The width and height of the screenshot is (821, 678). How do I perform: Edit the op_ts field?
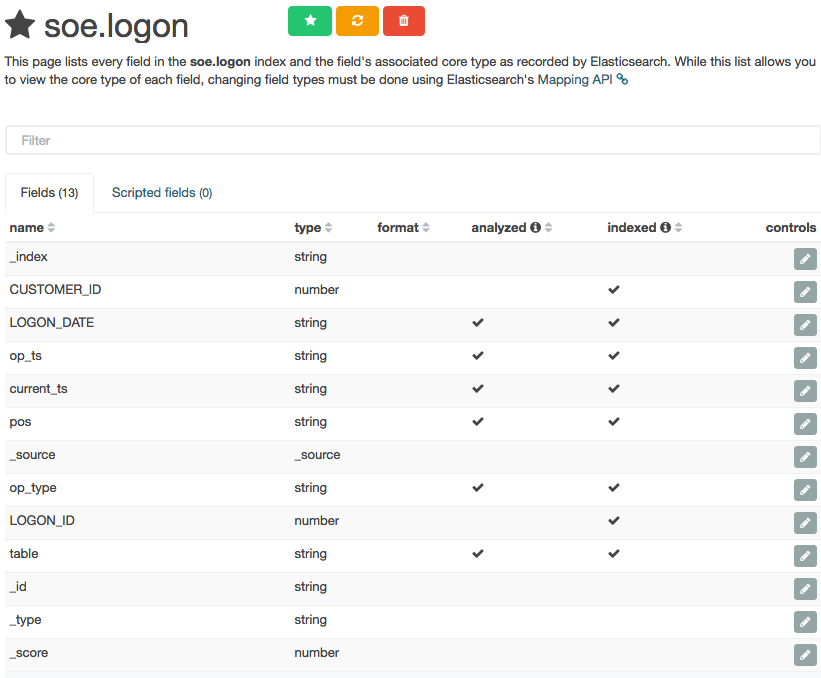(x=804, y=358)
